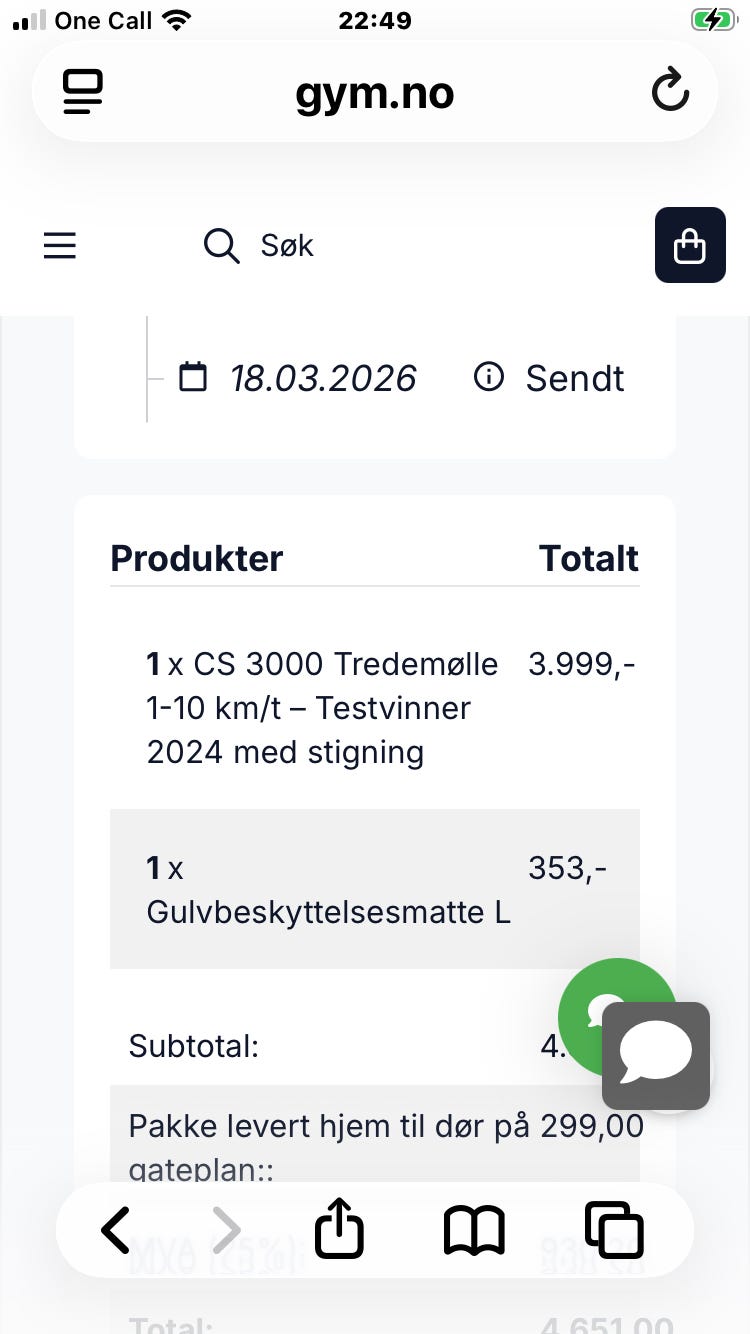
Task: Open the gray message widget
Action: pos(656,1055)
